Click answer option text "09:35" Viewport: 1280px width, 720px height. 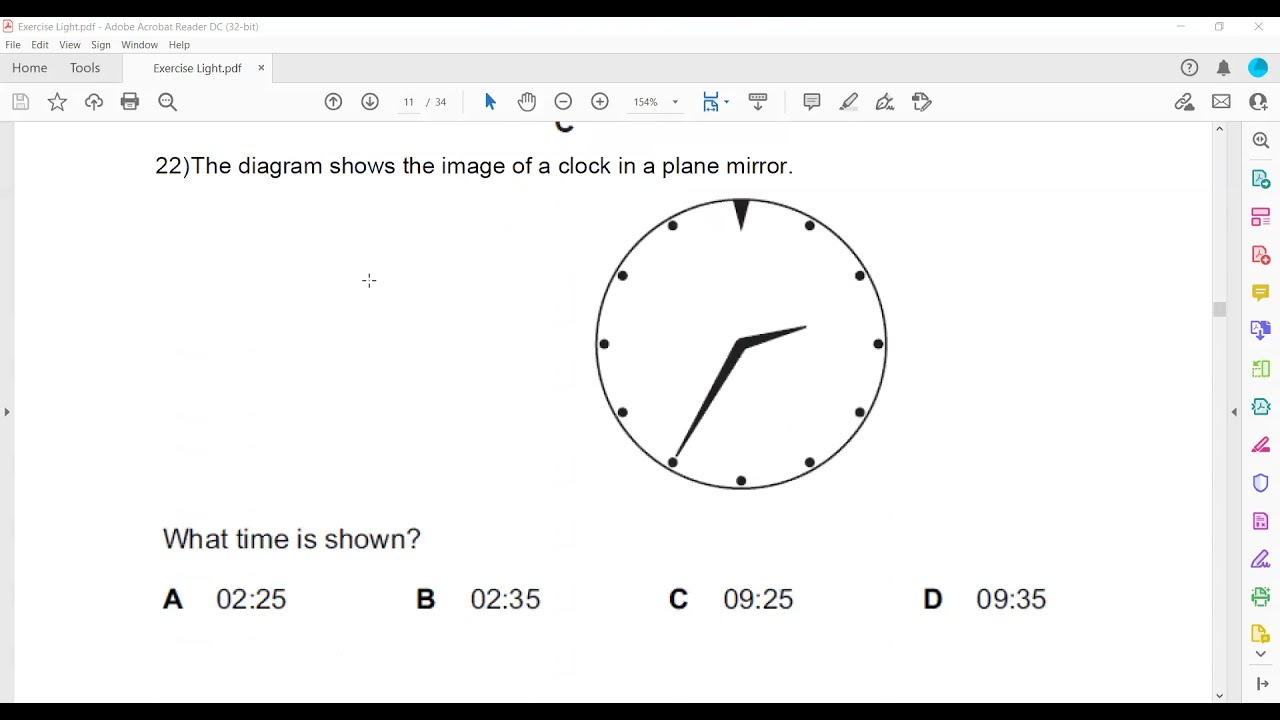tap(1011, 599)
